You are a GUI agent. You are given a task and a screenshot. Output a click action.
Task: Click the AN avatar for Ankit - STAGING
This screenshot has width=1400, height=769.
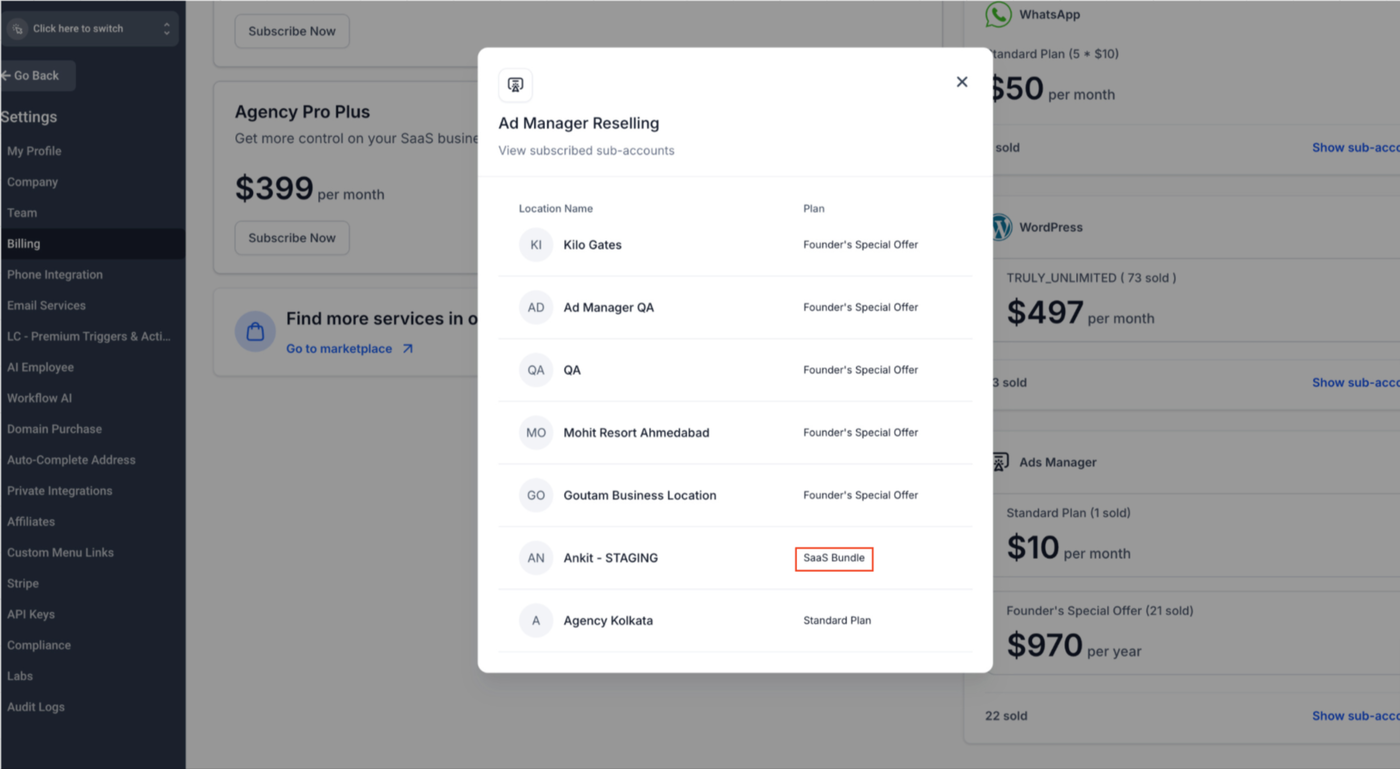click(536, 558)
